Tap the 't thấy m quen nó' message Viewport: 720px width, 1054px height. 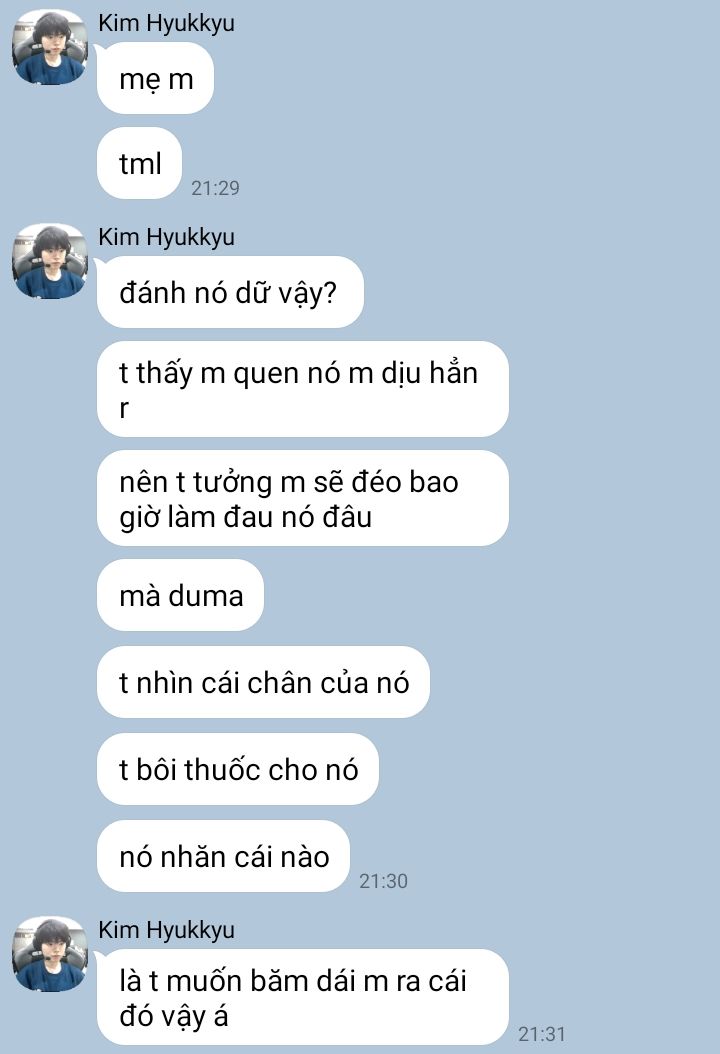[303, 389]
